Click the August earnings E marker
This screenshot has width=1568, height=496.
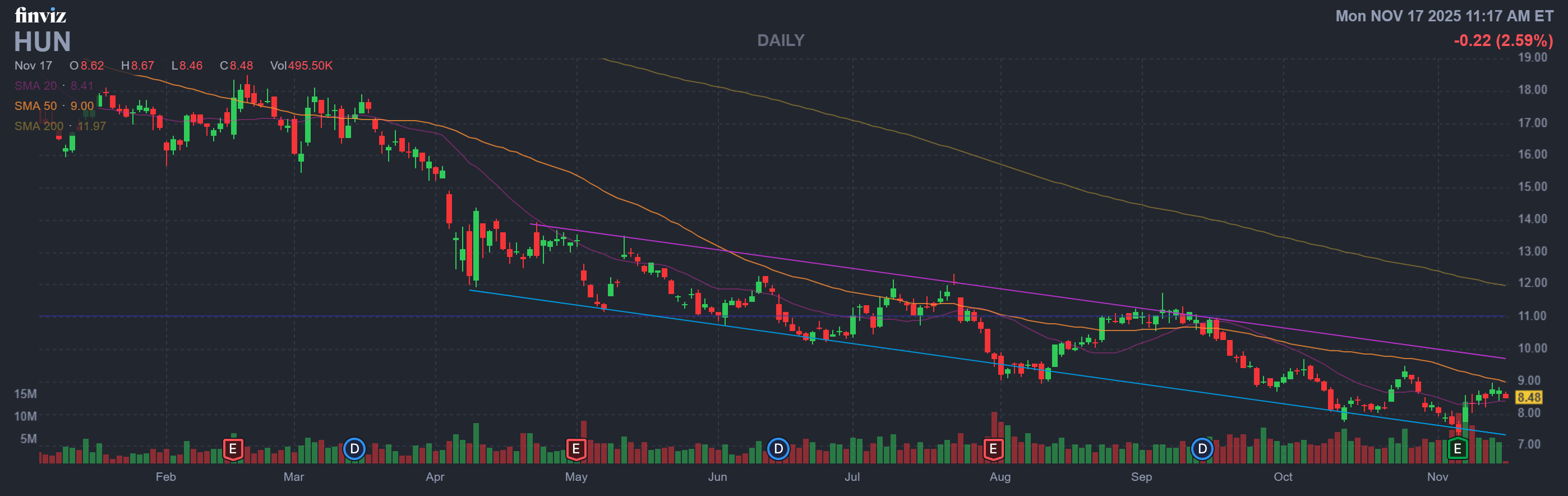(993, 449)
